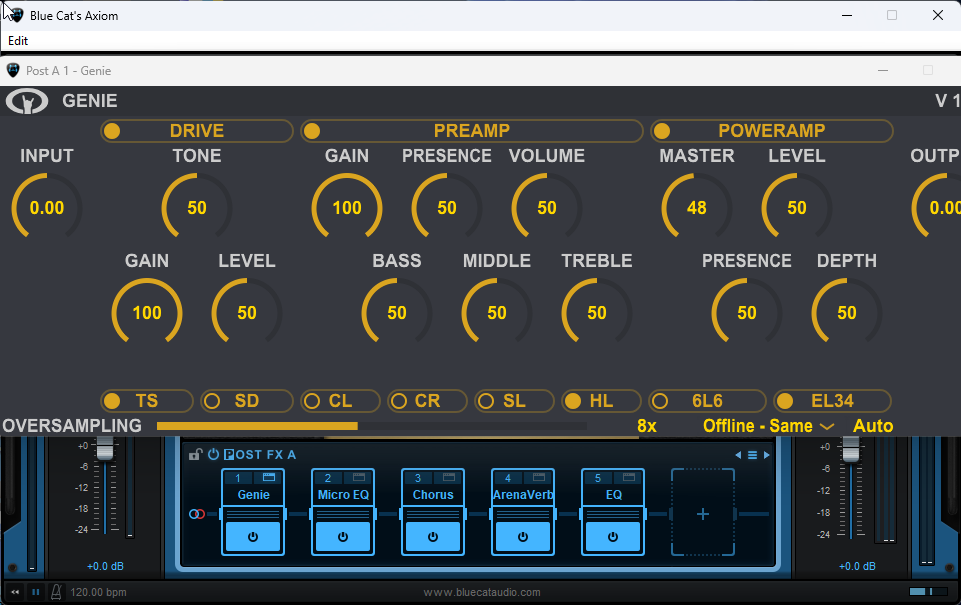Go to previous preset arrow in Post FX A
The width and height of the screenshot is (961, 605).
[738, 455]
